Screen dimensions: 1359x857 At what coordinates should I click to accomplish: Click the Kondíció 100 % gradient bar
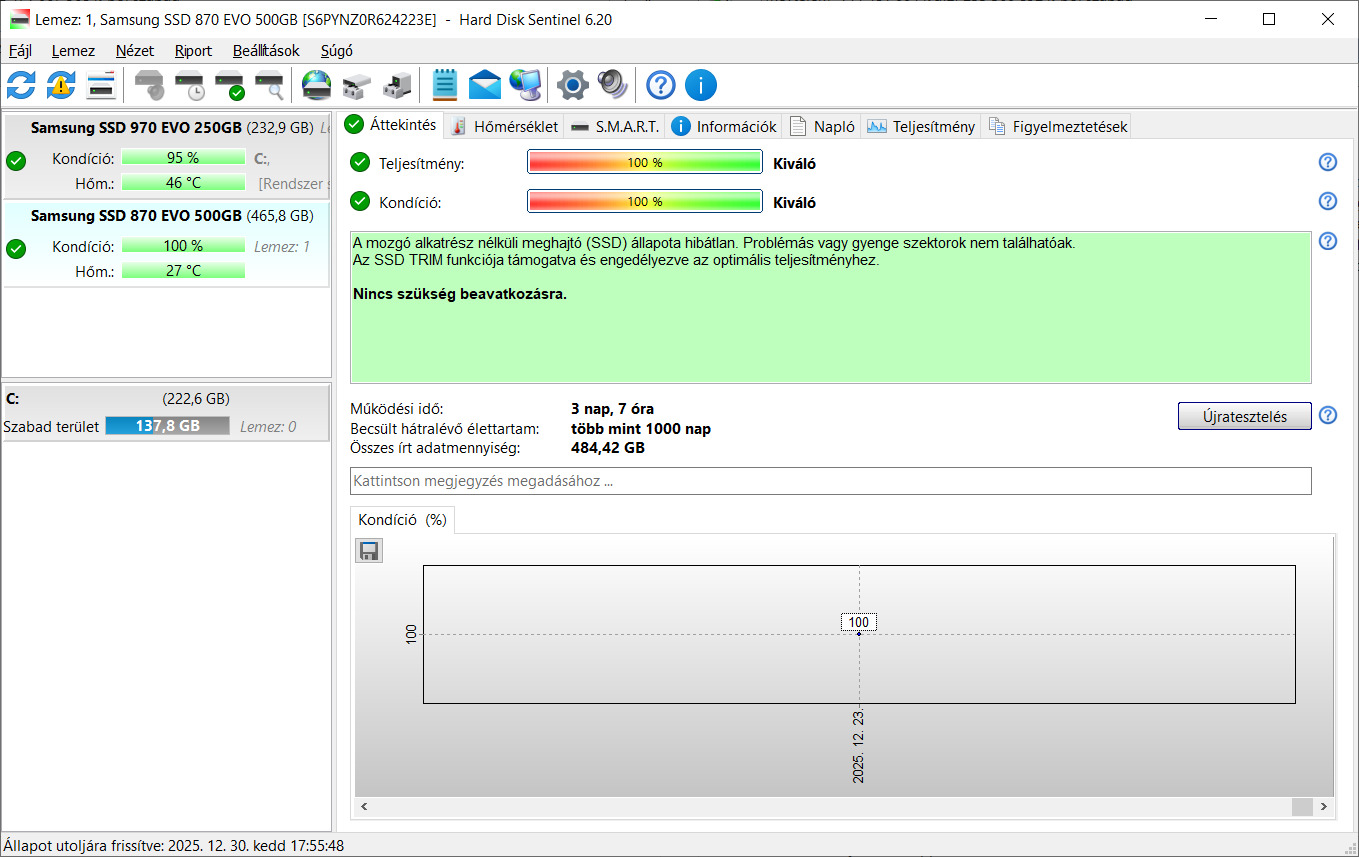point(645,202)
